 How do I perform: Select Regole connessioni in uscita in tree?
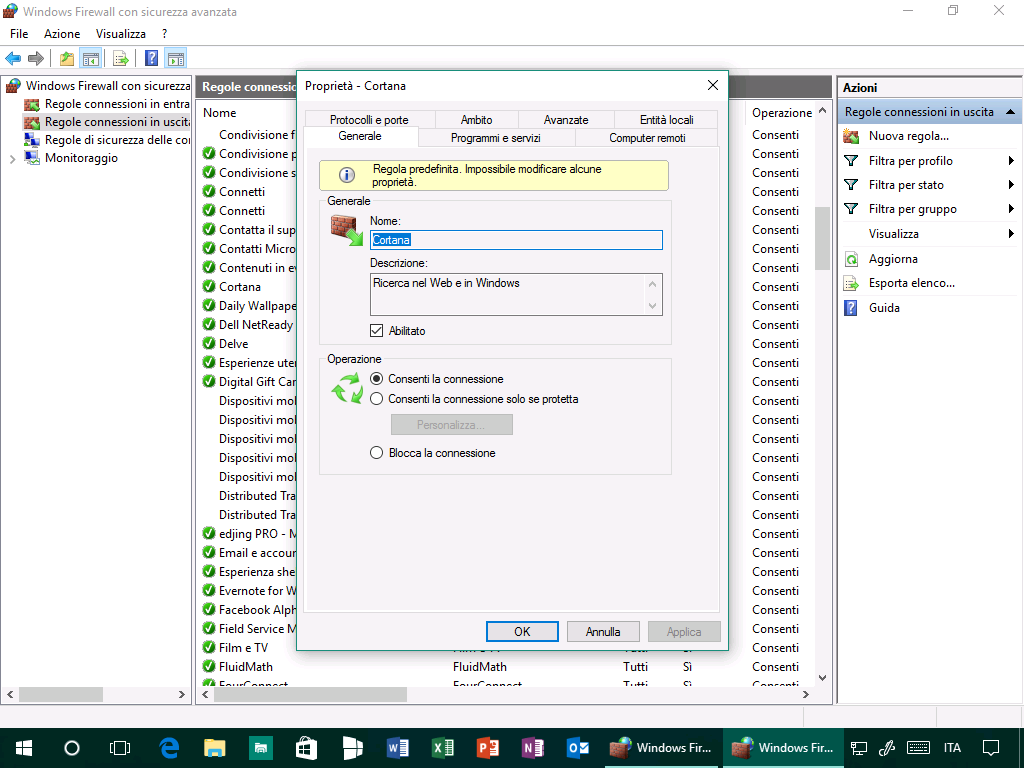118,122
